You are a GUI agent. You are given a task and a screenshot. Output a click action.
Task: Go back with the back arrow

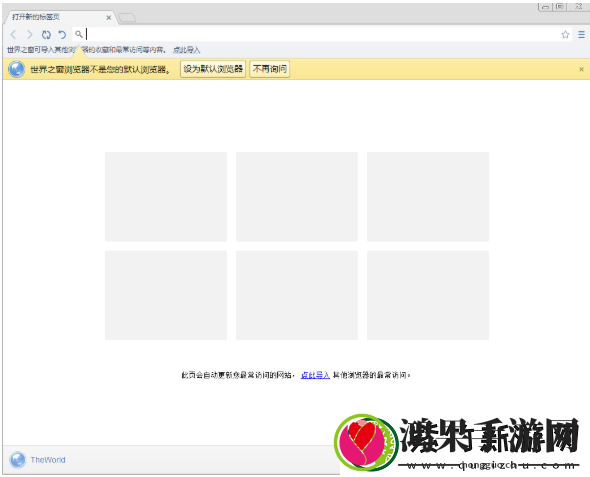[14, 35]
